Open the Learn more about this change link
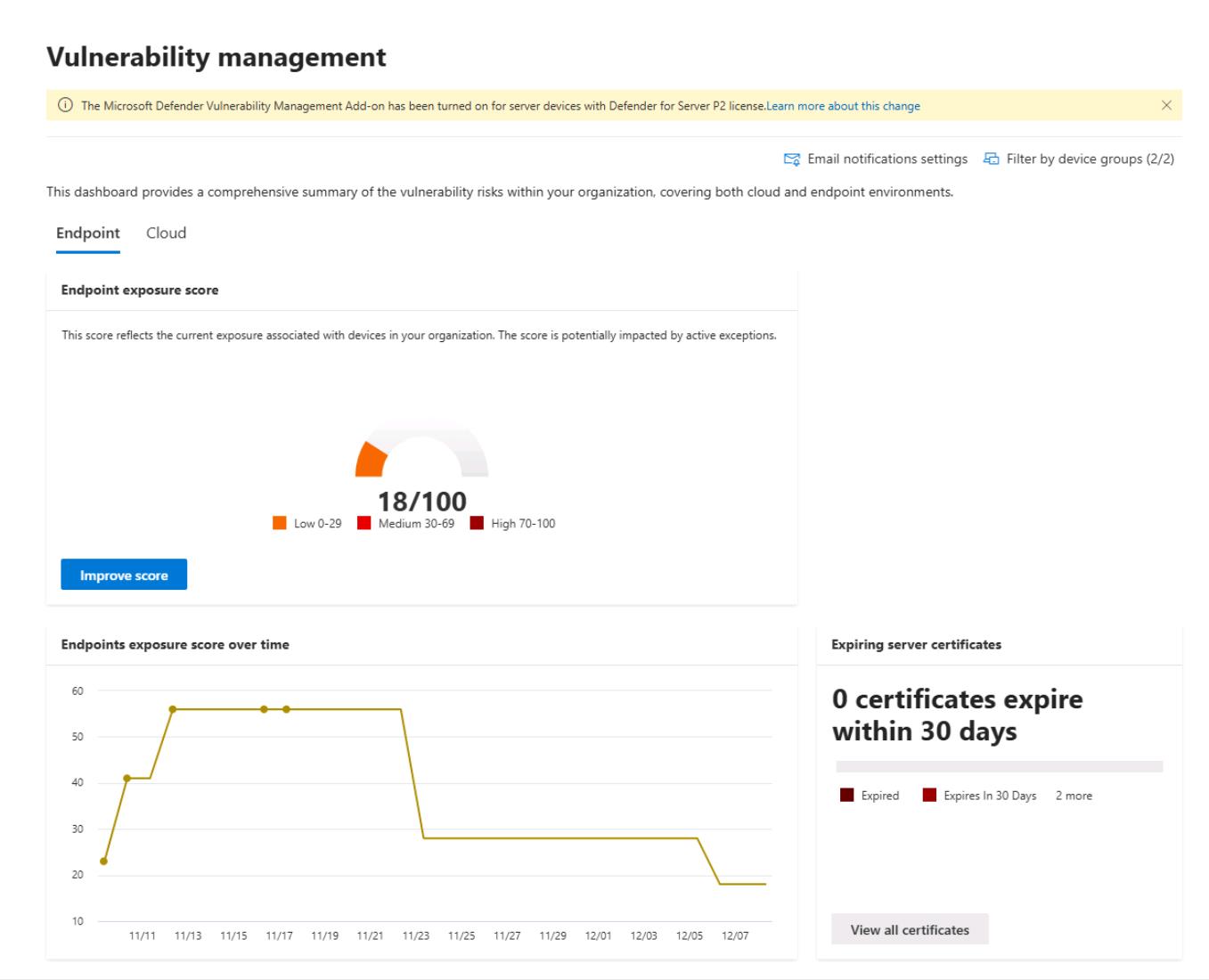 (x=843, y=106)
